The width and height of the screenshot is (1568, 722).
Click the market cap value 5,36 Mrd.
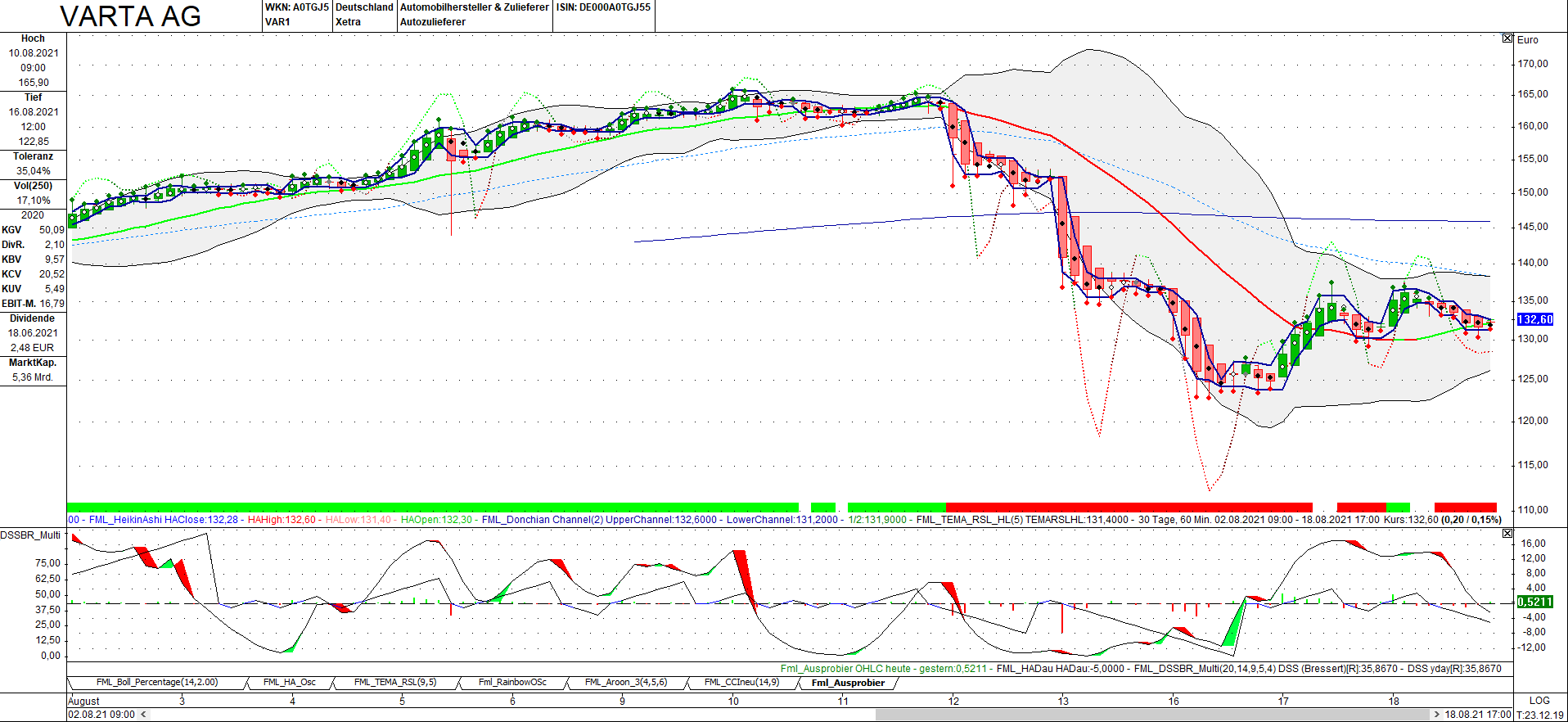coord(33,377)
